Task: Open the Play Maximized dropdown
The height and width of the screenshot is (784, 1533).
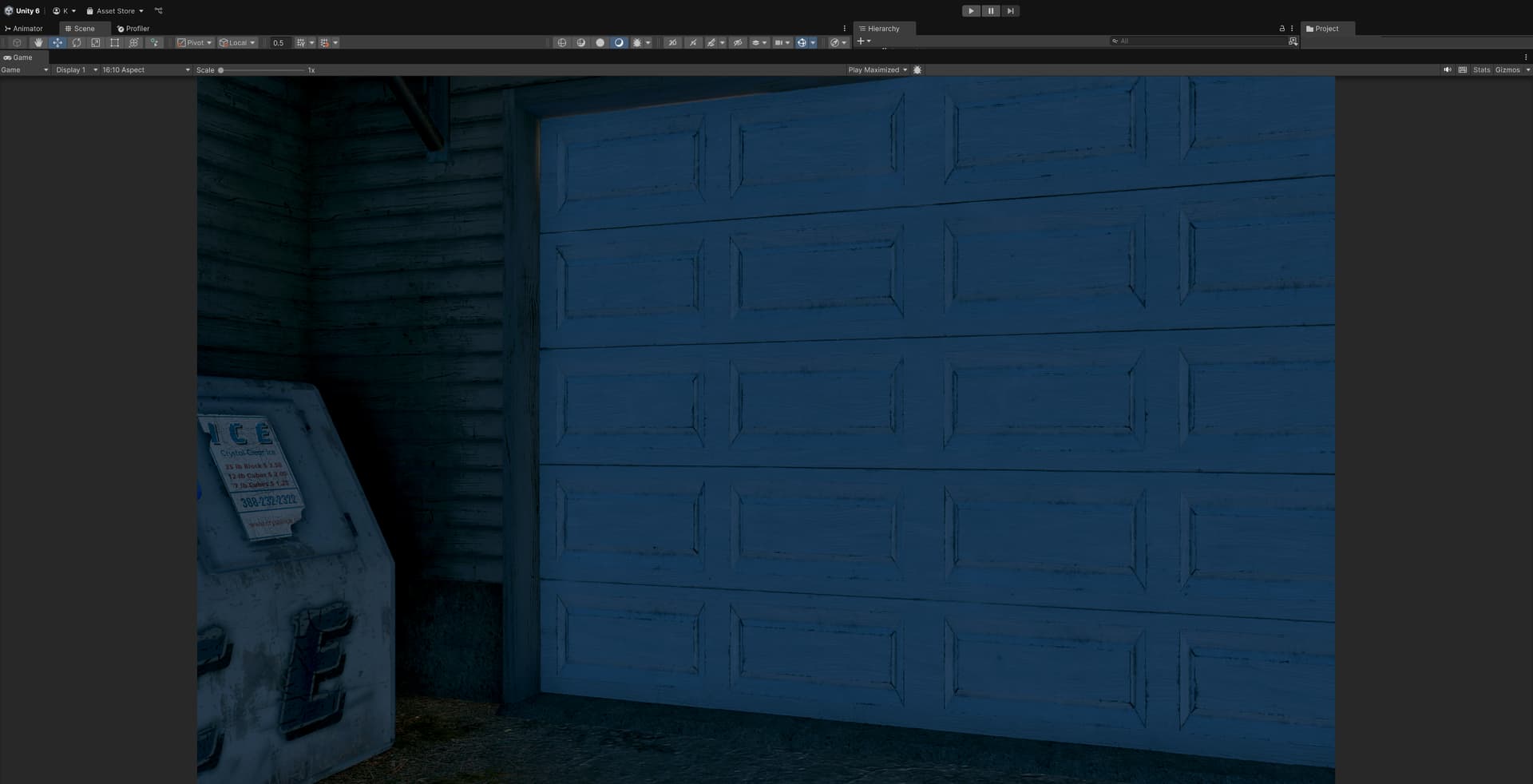Action: tap(877, 69)
